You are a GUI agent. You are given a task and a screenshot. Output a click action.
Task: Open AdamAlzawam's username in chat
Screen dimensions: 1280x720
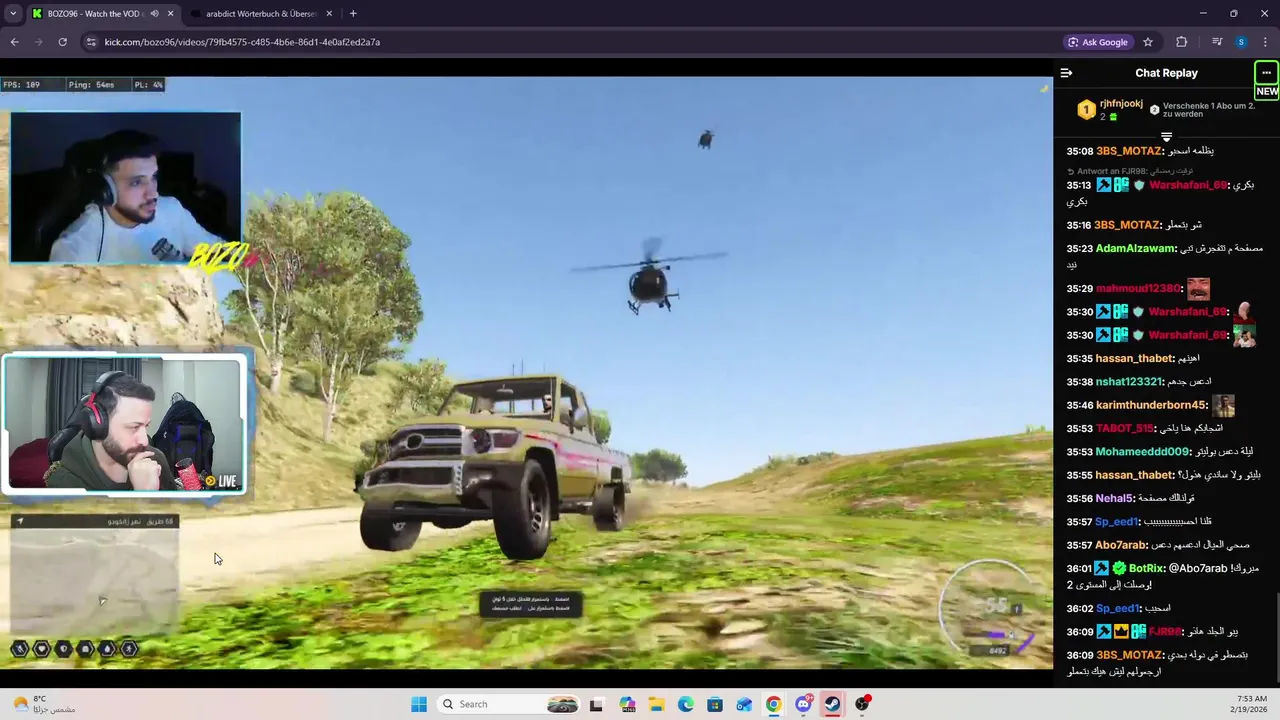pyautogui.click(x=1136, y=248)
